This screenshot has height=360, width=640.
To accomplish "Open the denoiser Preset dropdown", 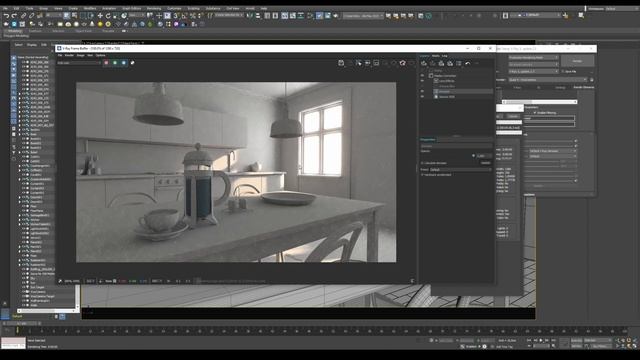I will [x=460, y=169].
